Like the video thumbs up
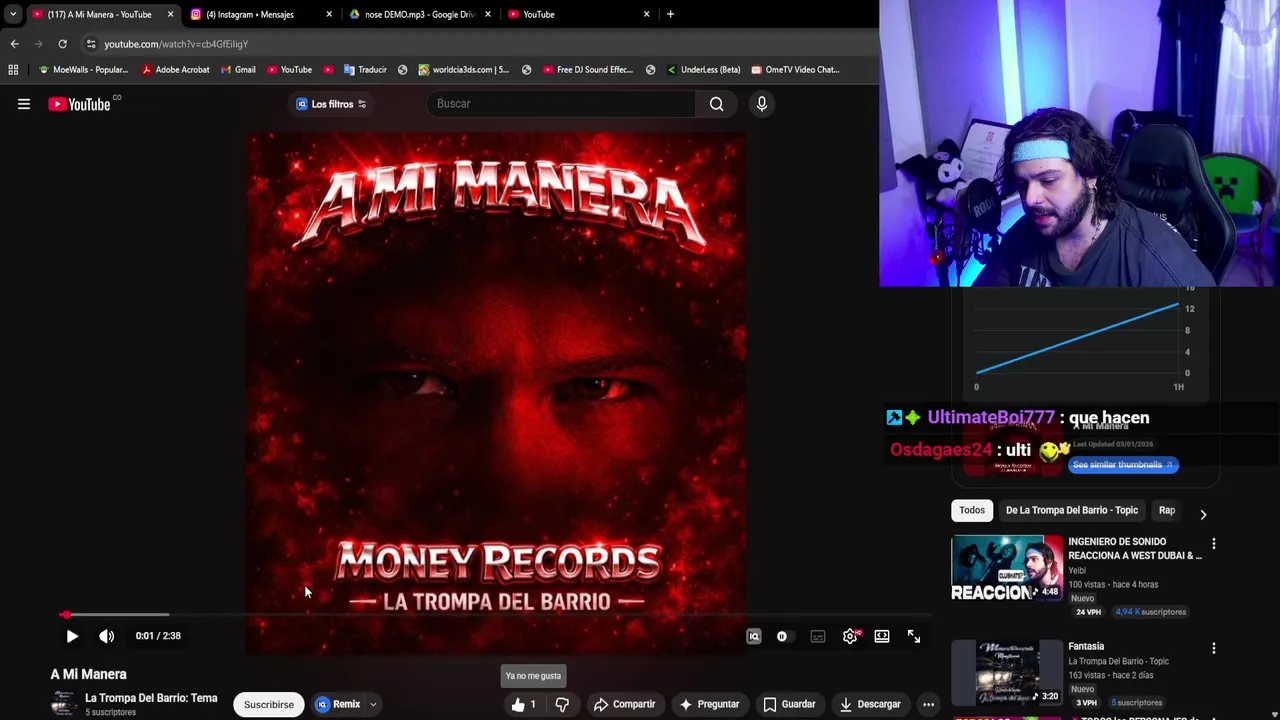Viewport: 1280px width, 720px height. 523,704
